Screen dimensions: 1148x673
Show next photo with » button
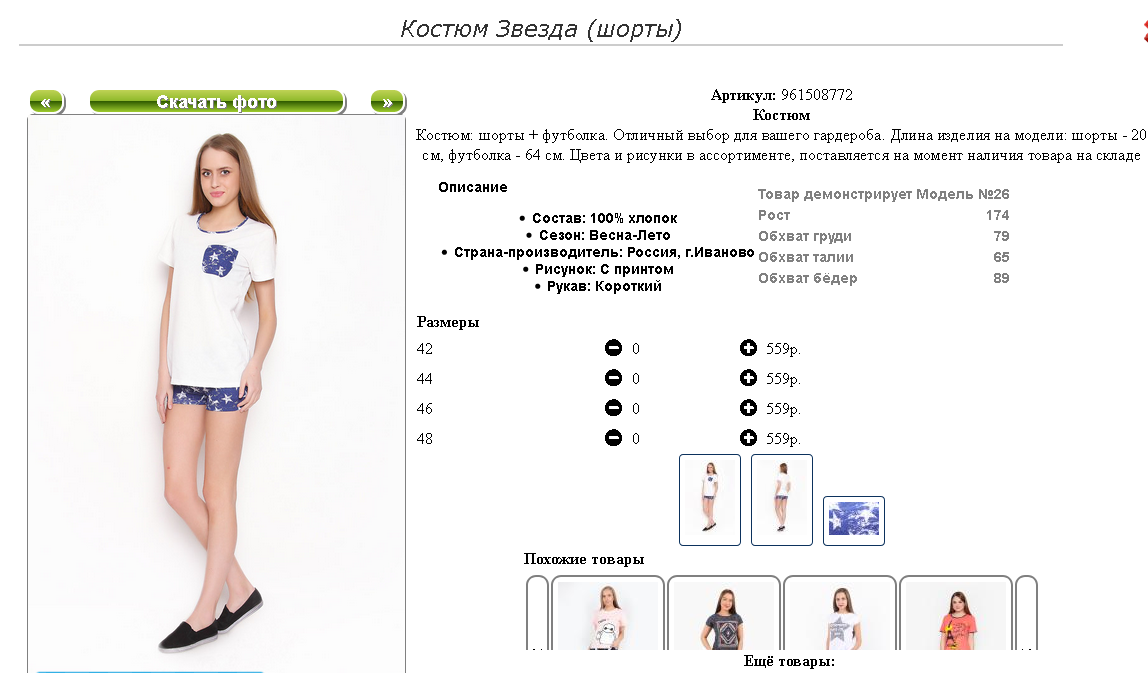[387, 102]
